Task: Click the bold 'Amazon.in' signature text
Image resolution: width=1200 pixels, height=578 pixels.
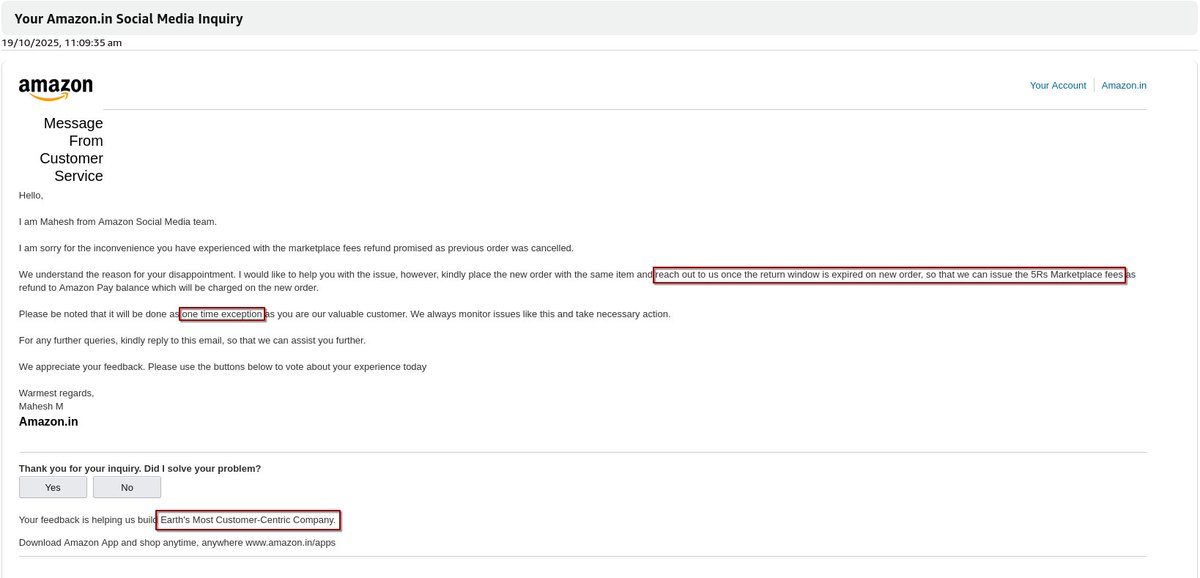Action: (49, 422)
